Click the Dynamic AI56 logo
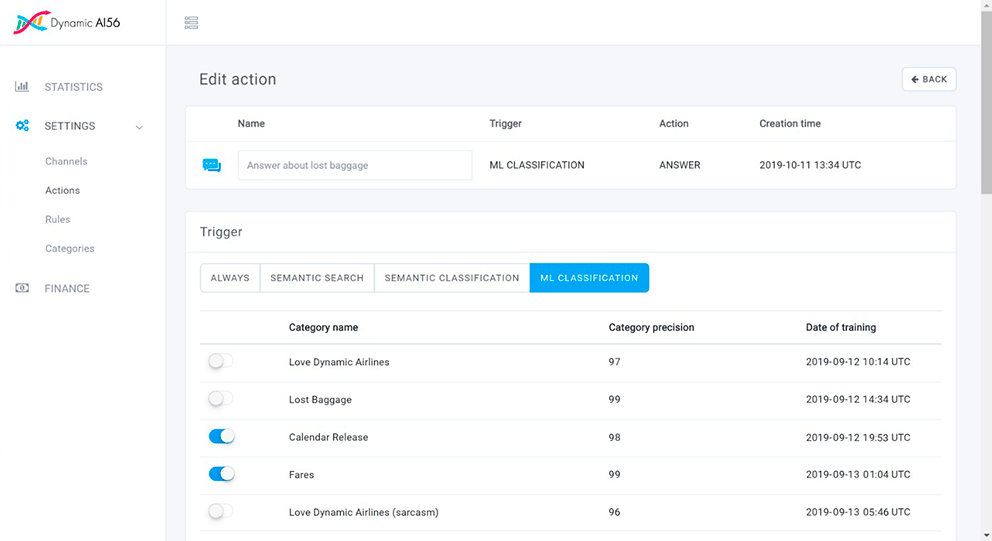Screen dimensions: 992x541 point(66,23)
